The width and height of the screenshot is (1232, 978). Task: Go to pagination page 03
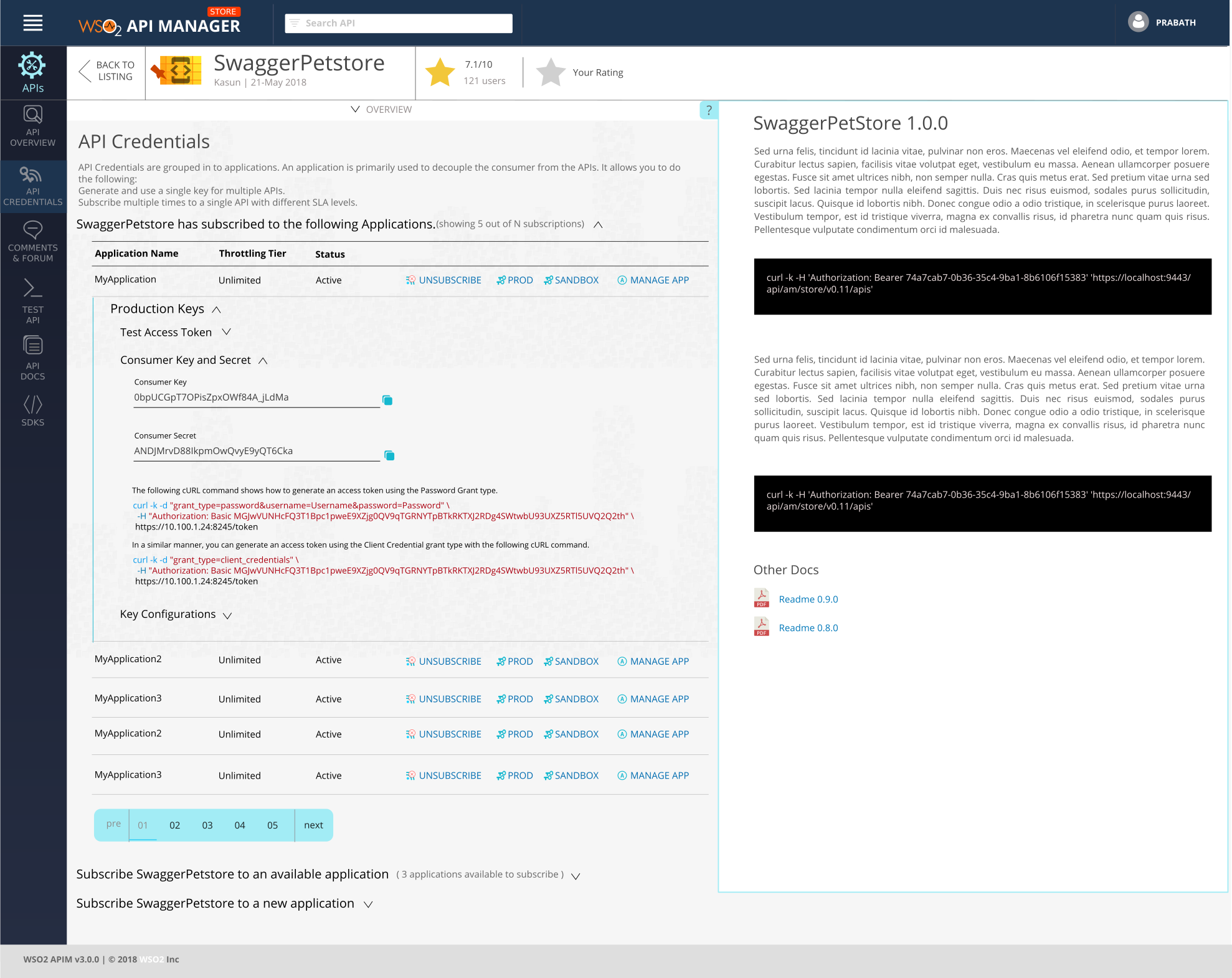coord(207,825)
